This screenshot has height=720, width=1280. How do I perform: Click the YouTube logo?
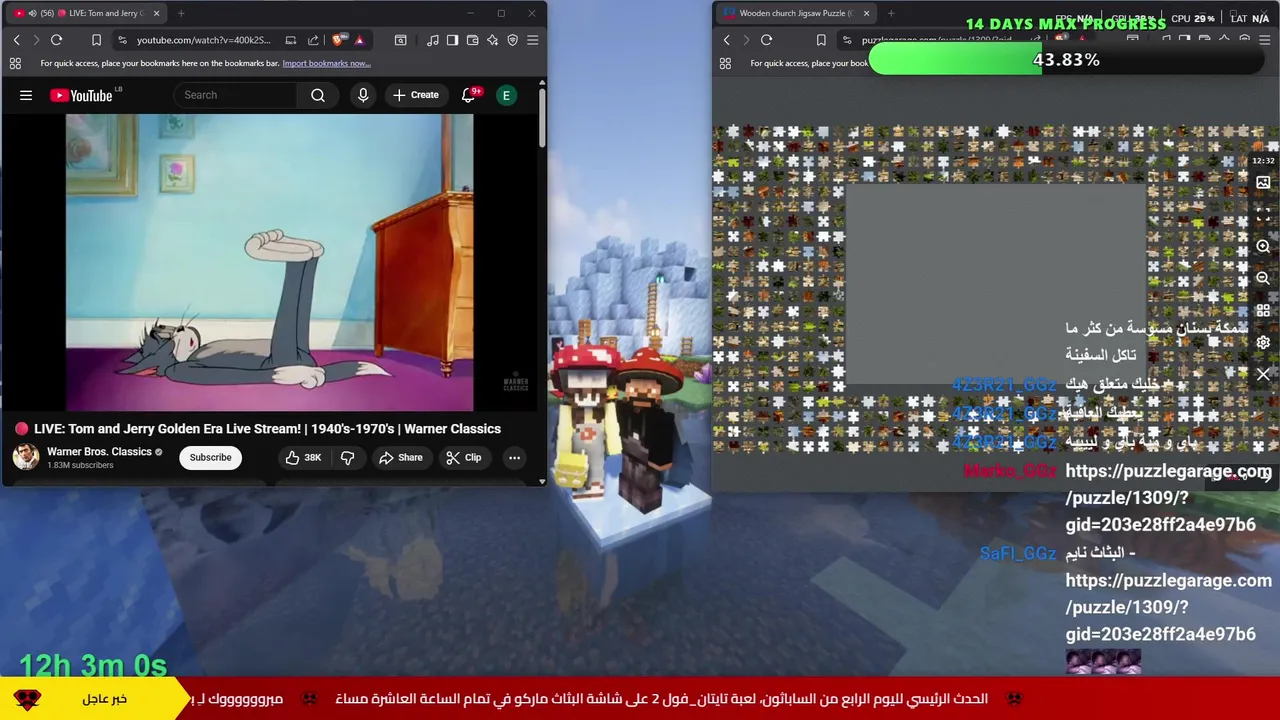click(x=84, y=95)
